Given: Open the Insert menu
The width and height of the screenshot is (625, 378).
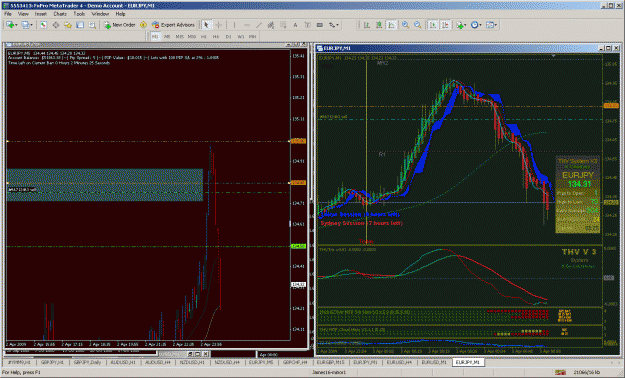Looking at the screenshot, I should (x=40, y=14).
